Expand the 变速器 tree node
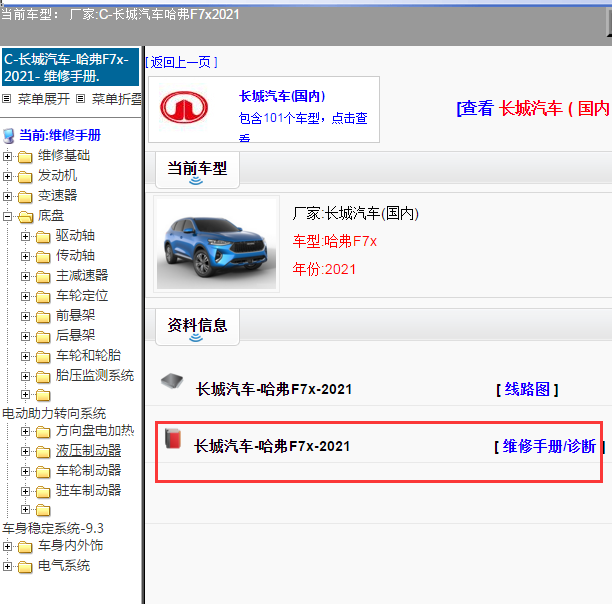The height and width of the screenshot is (604, 612). (7, 196)
